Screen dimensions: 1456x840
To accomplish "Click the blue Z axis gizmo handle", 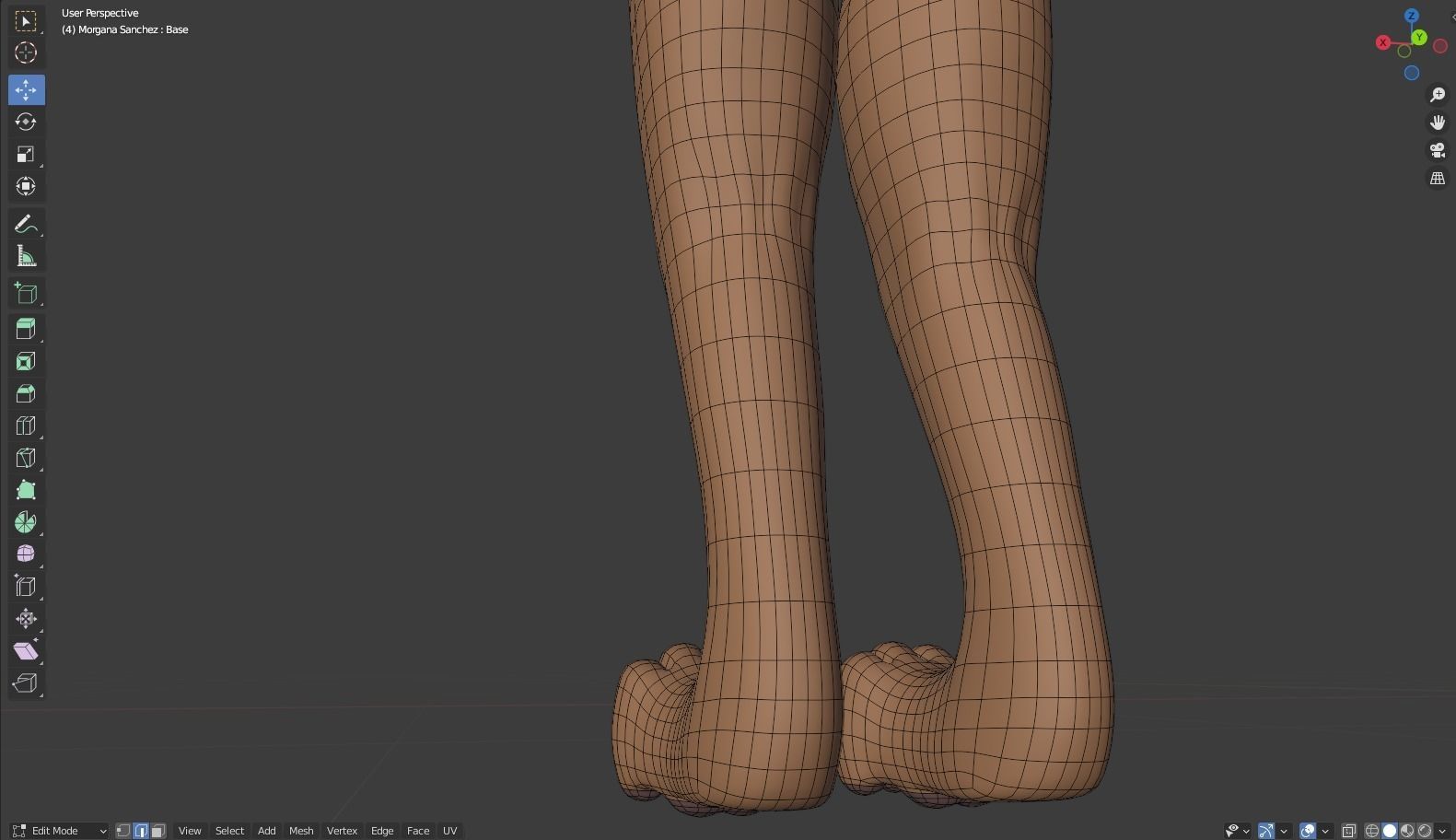I will point(1412,16).
